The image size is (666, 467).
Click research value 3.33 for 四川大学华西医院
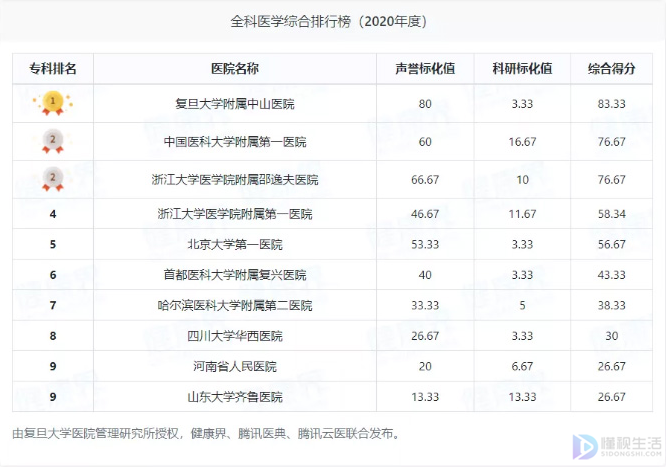tap(522, 336)
